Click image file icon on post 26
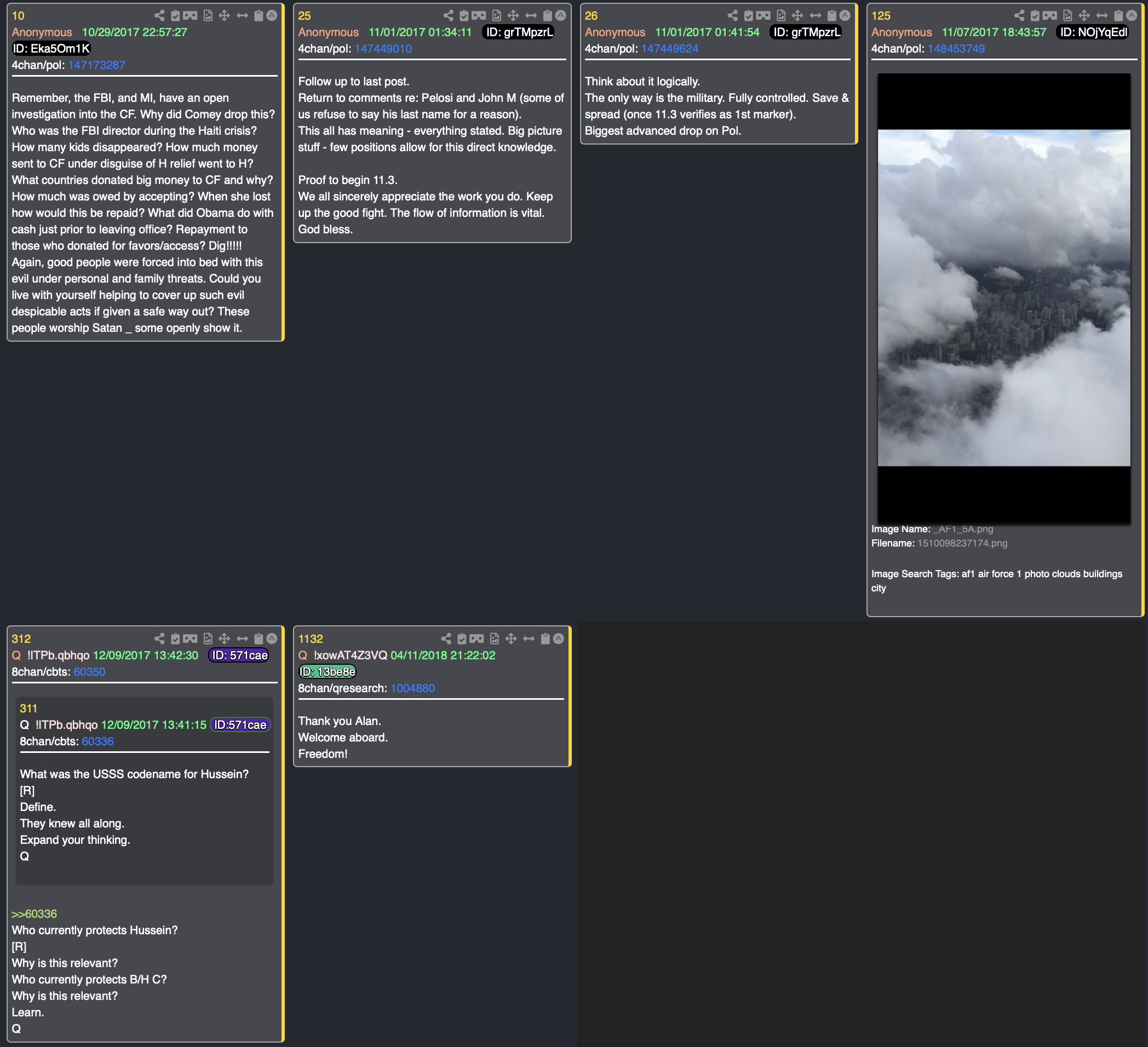Viewport: 1148px width, 1047px height. click(x=780, y=16)
